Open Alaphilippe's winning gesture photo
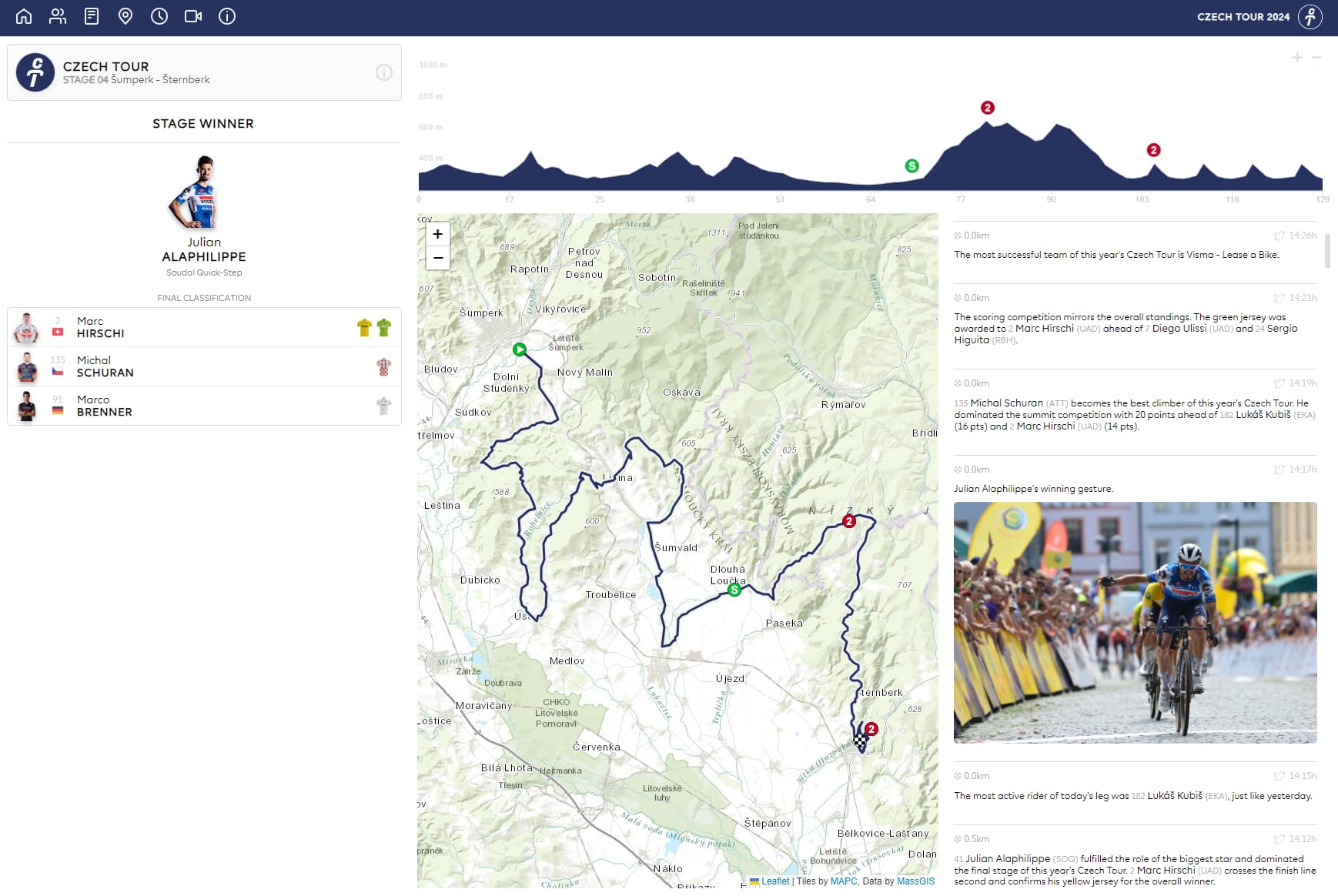 click(1135, 622)
